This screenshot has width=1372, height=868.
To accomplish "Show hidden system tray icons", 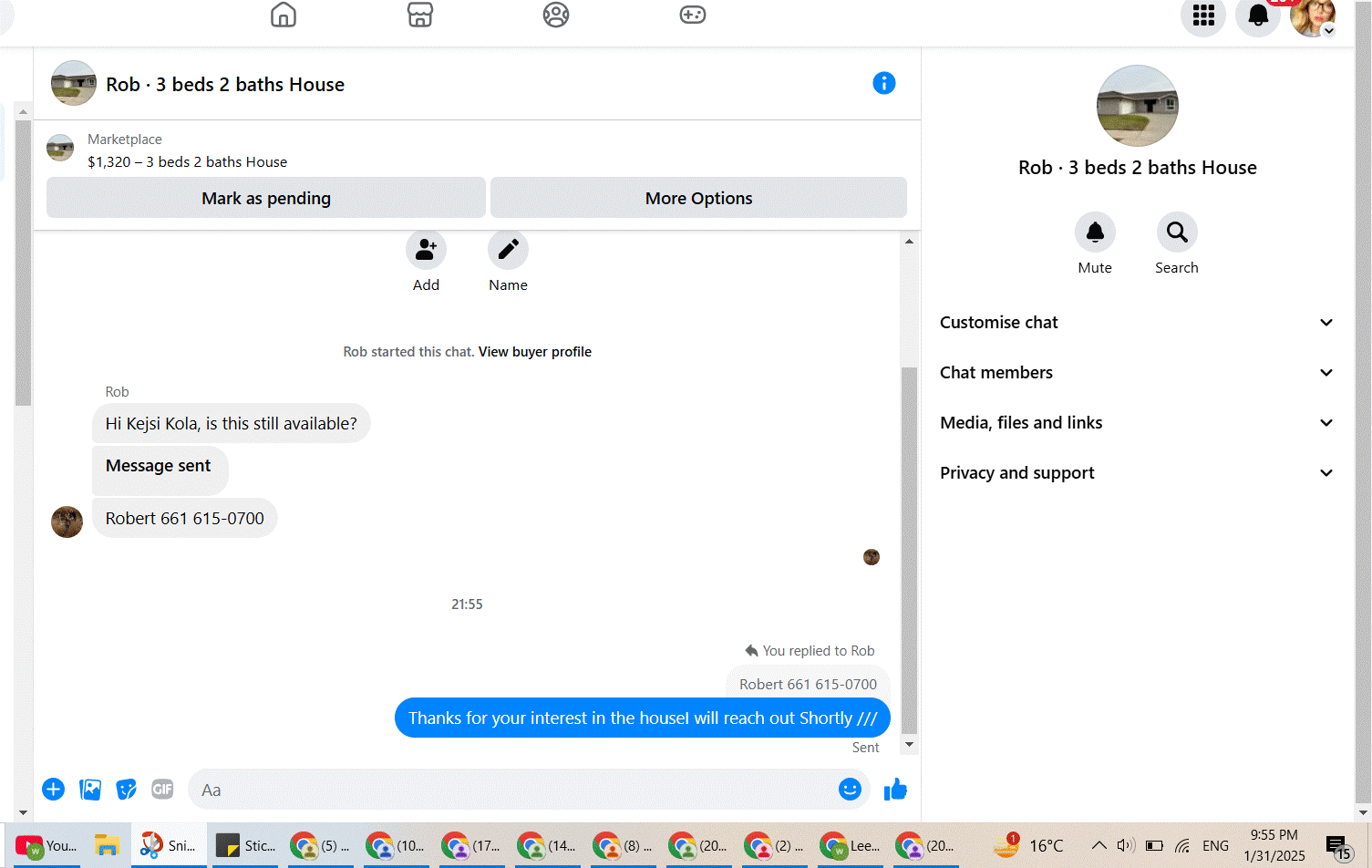I will click(x=1099, y=845).
